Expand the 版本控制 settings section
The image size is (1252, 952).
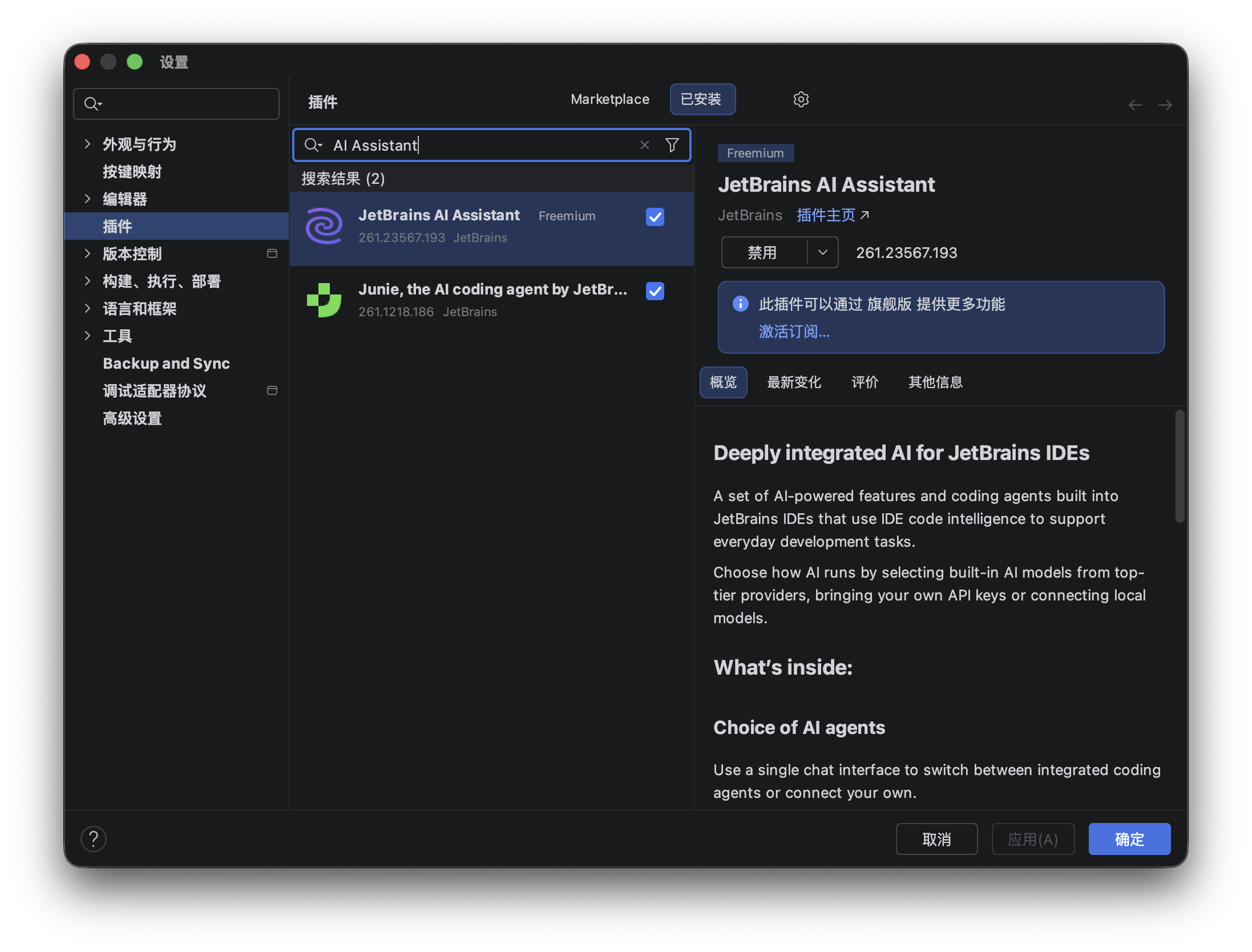pyautogui.click(x=87, y=253)
